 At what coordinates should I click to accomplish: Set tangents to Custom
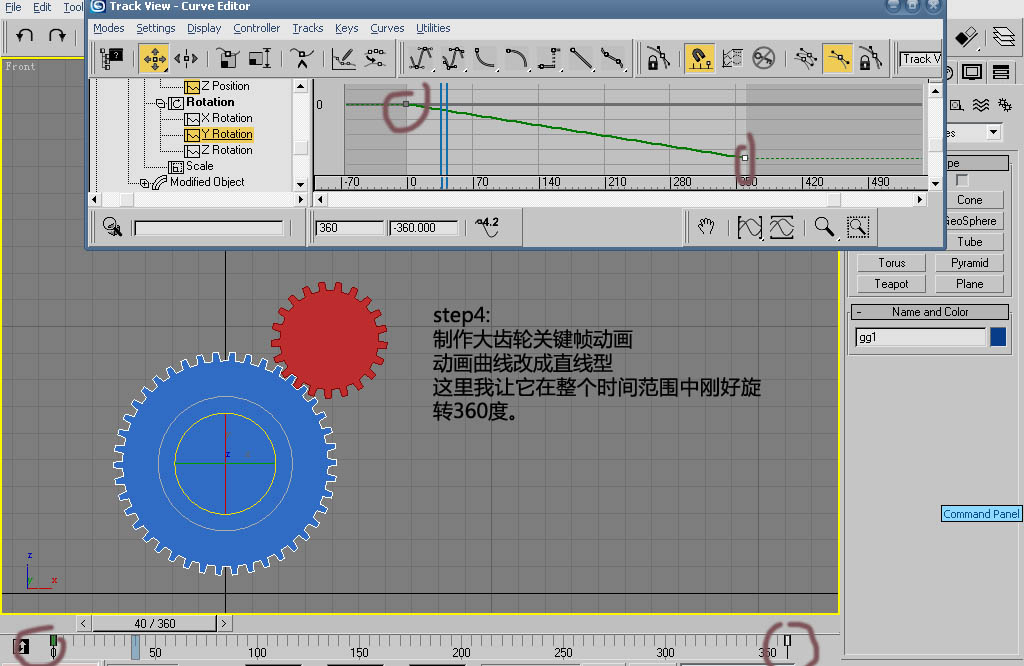[453, 59]
